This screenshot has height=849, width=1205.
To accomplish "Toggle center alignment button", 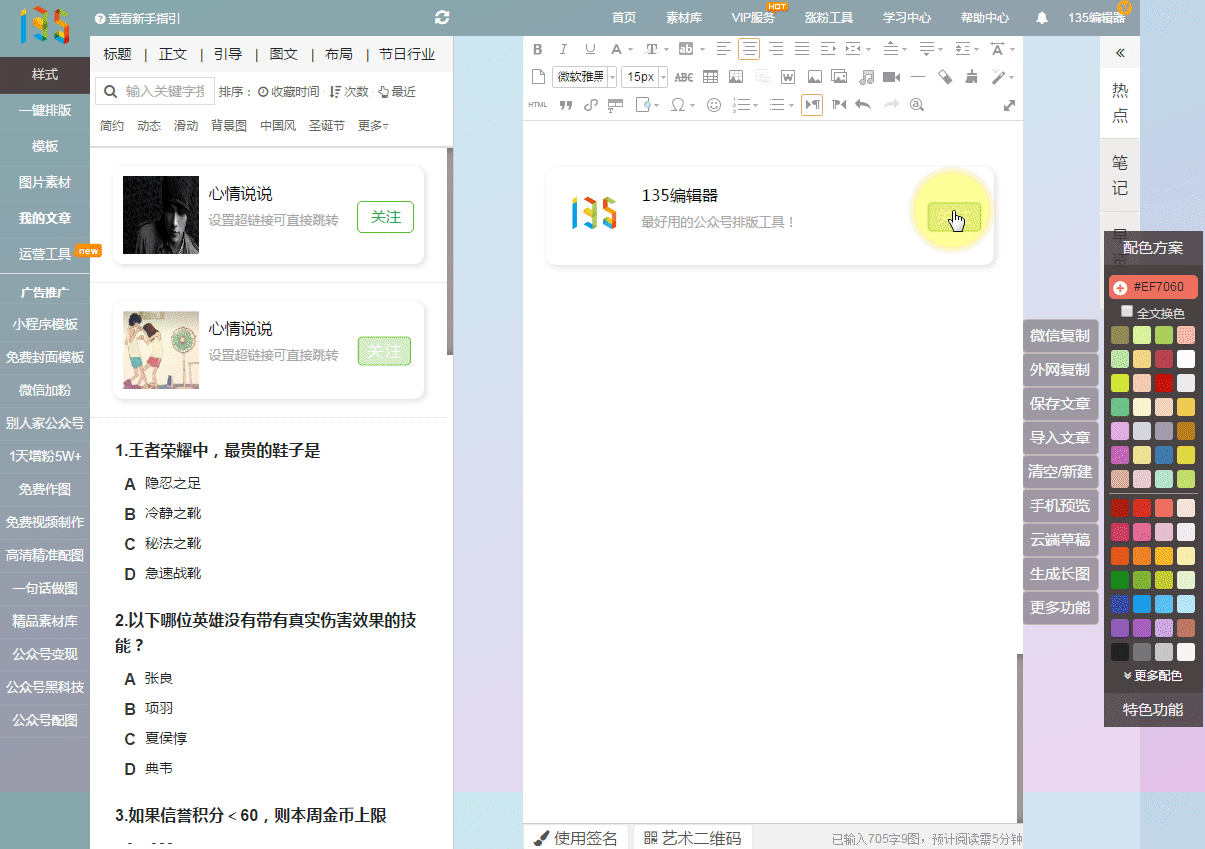I will coord(749,49).
